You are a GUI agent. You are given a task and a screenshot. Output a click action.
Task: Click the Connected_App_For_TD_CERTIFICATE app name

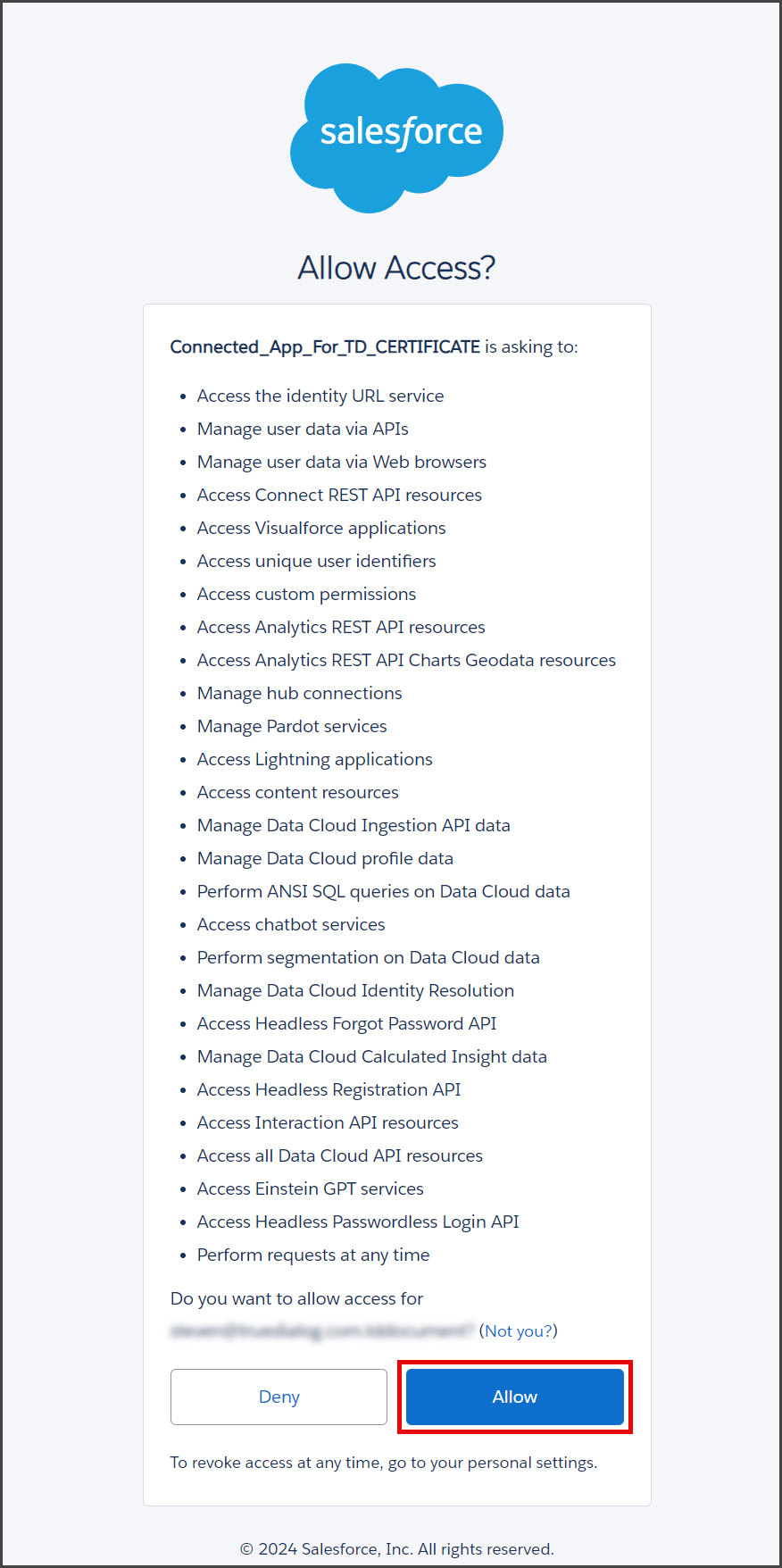click(325, 346)
